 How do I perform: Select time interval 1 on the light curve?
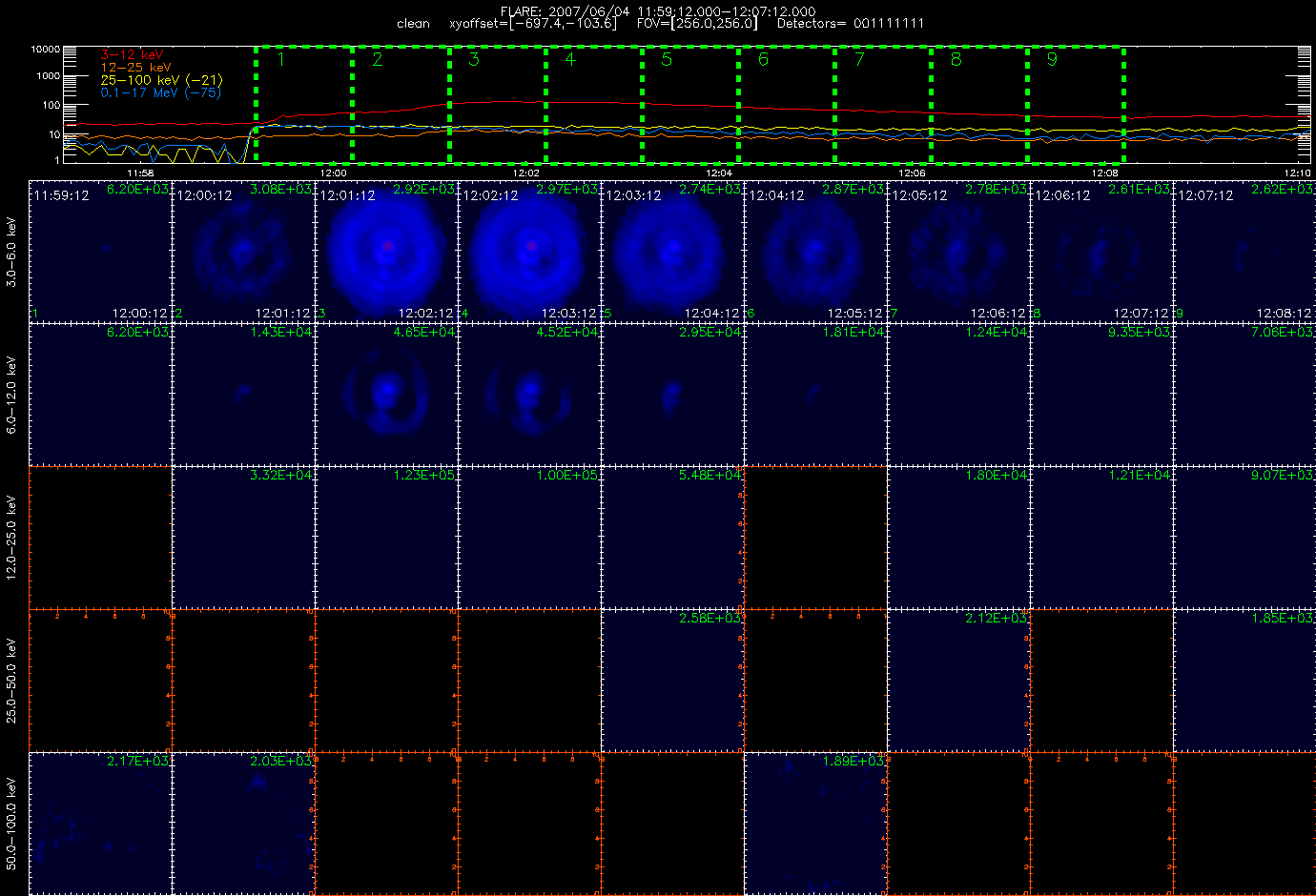click(304, 104)
